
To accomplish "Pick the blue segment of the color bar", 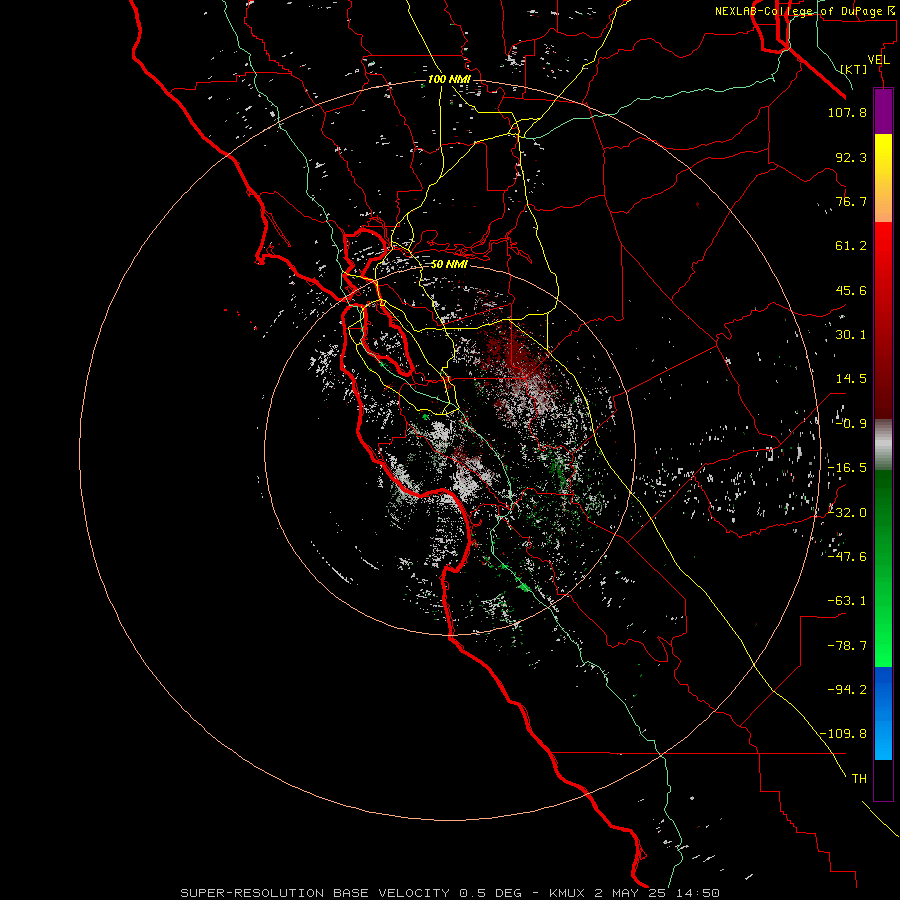I will [x=883, y=713].
